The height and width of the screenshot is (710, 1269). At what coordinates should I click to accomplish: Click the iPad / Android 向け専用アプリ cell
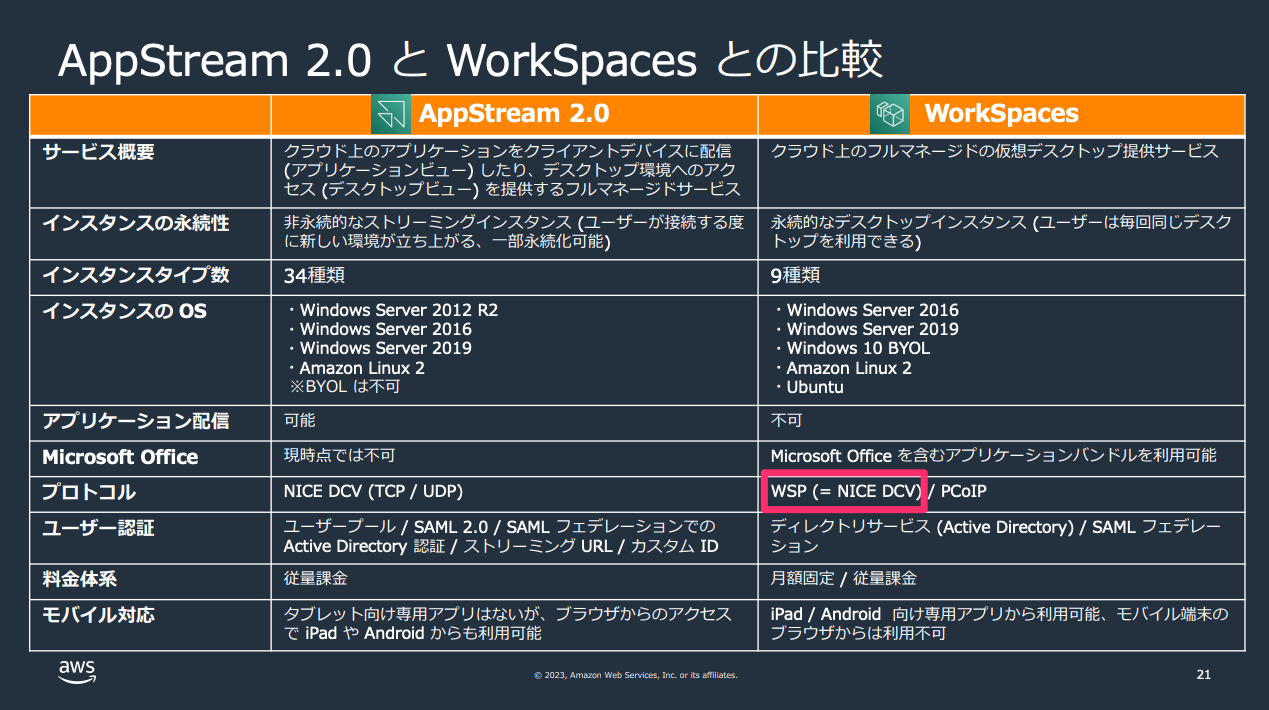coord(999,623)
